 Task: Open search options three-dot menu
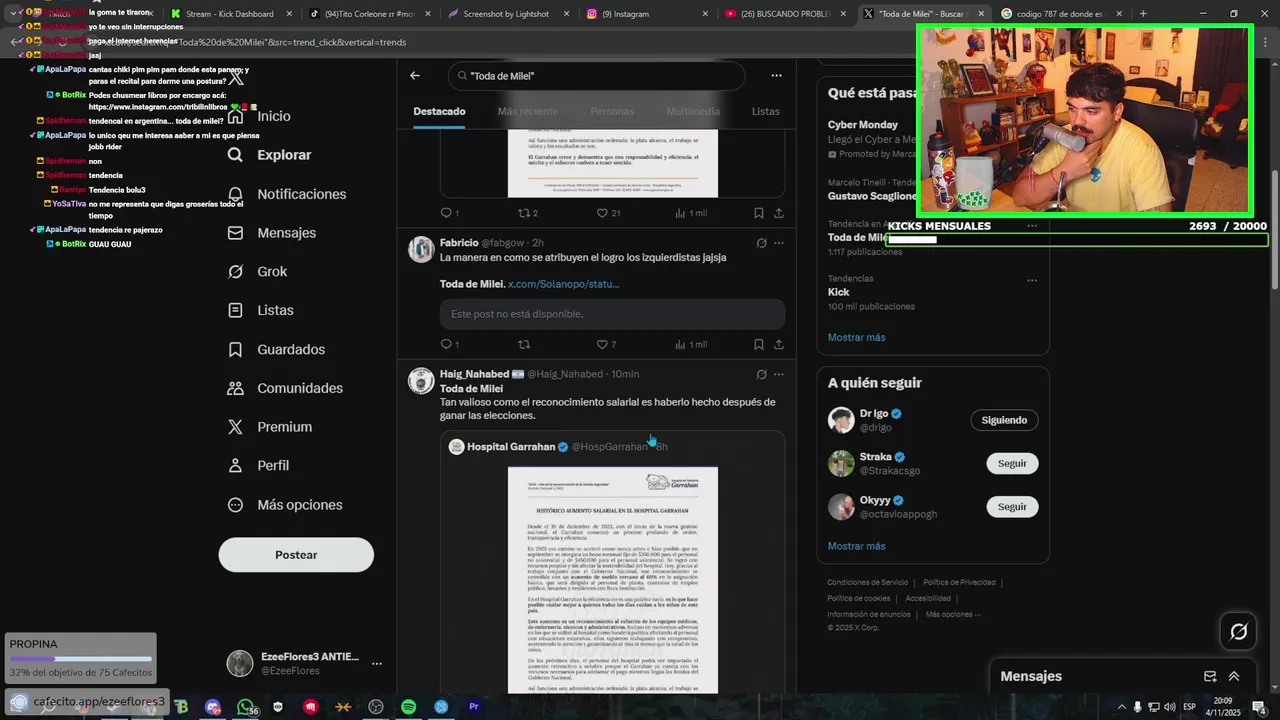tap(776, 75)
